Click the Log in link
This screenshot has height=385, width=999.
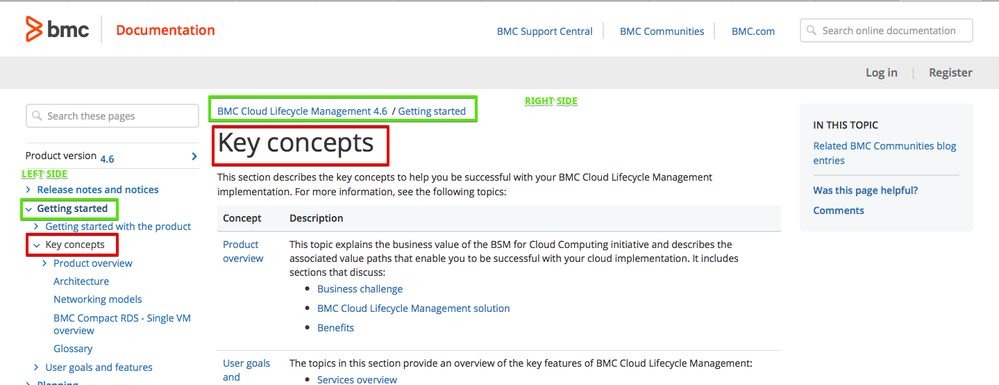881,73
